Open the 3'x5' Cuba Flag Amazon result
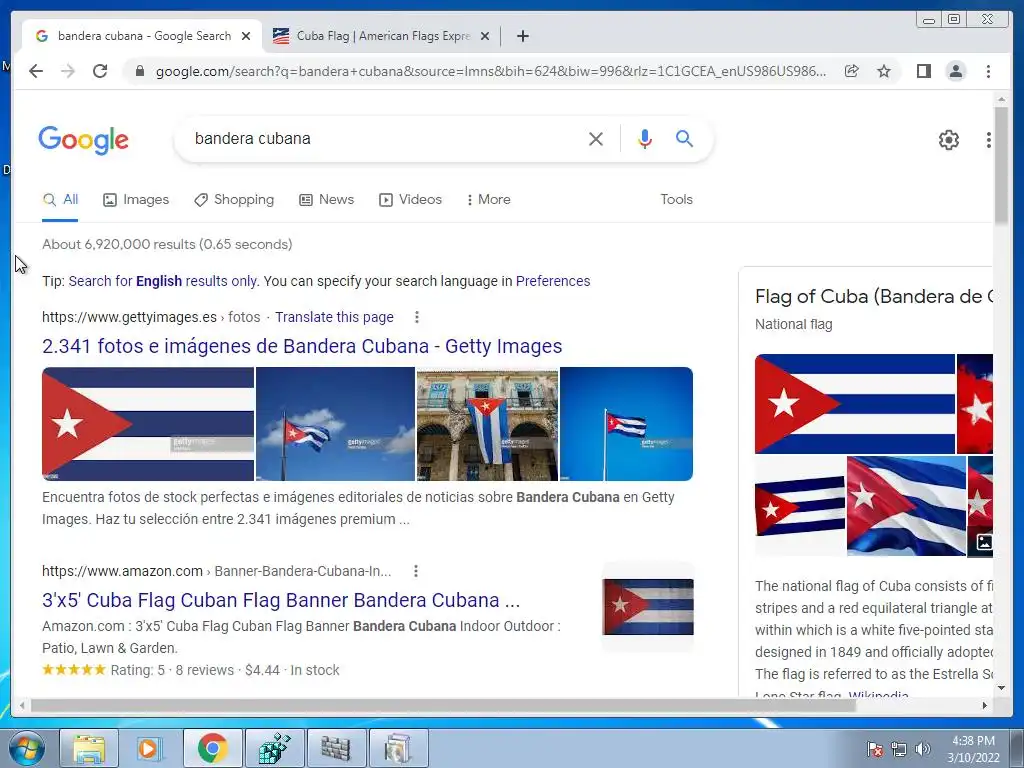 (x=281, y=600)
